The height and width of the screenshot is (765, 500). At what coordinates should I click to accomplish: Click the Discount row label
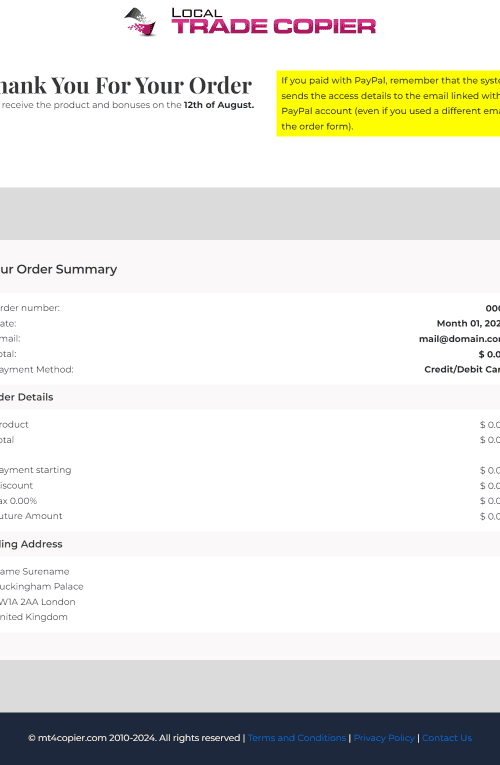pos(17,485)
